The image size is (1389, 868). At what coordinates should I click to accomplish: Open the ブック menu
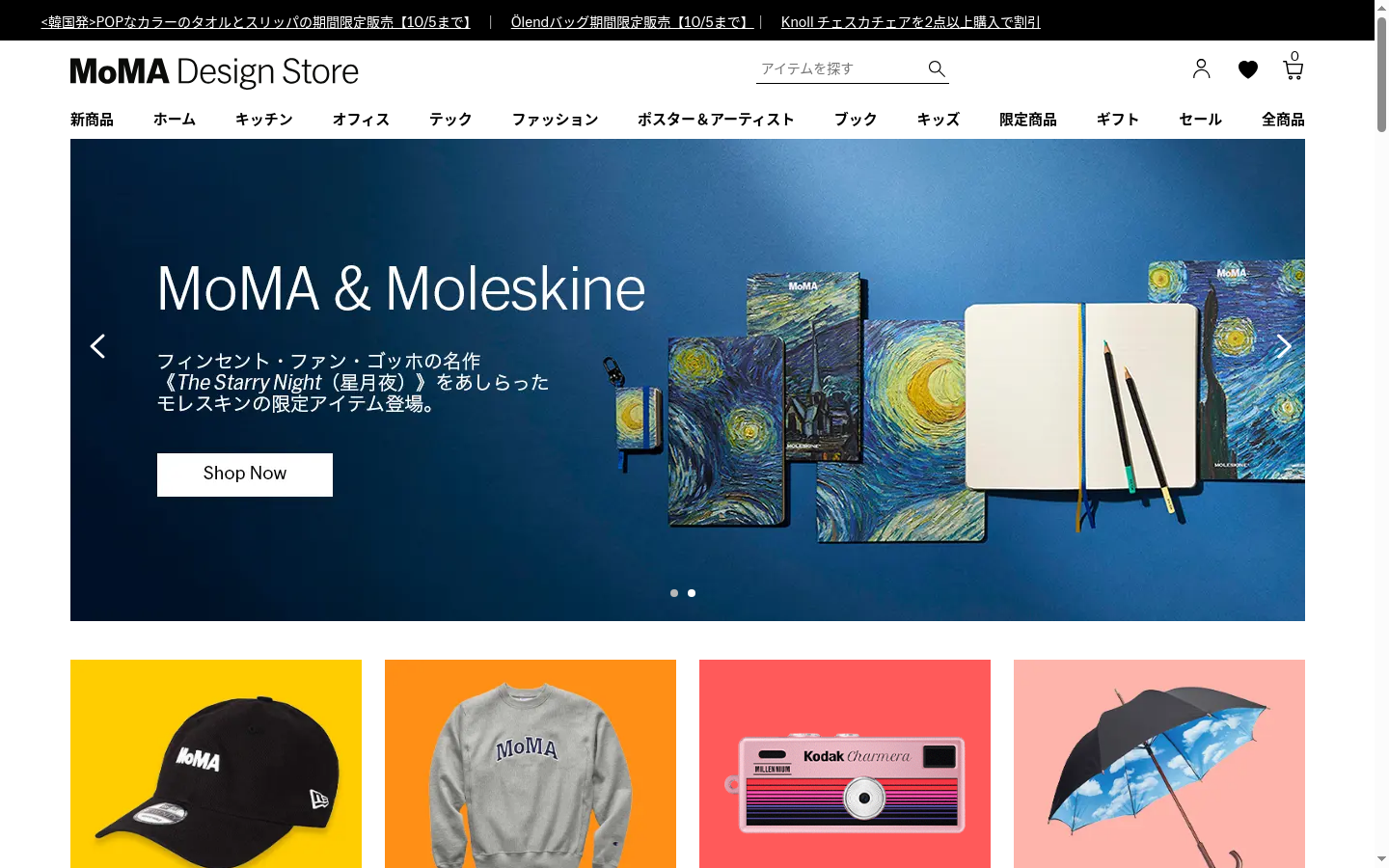point(856,120)
